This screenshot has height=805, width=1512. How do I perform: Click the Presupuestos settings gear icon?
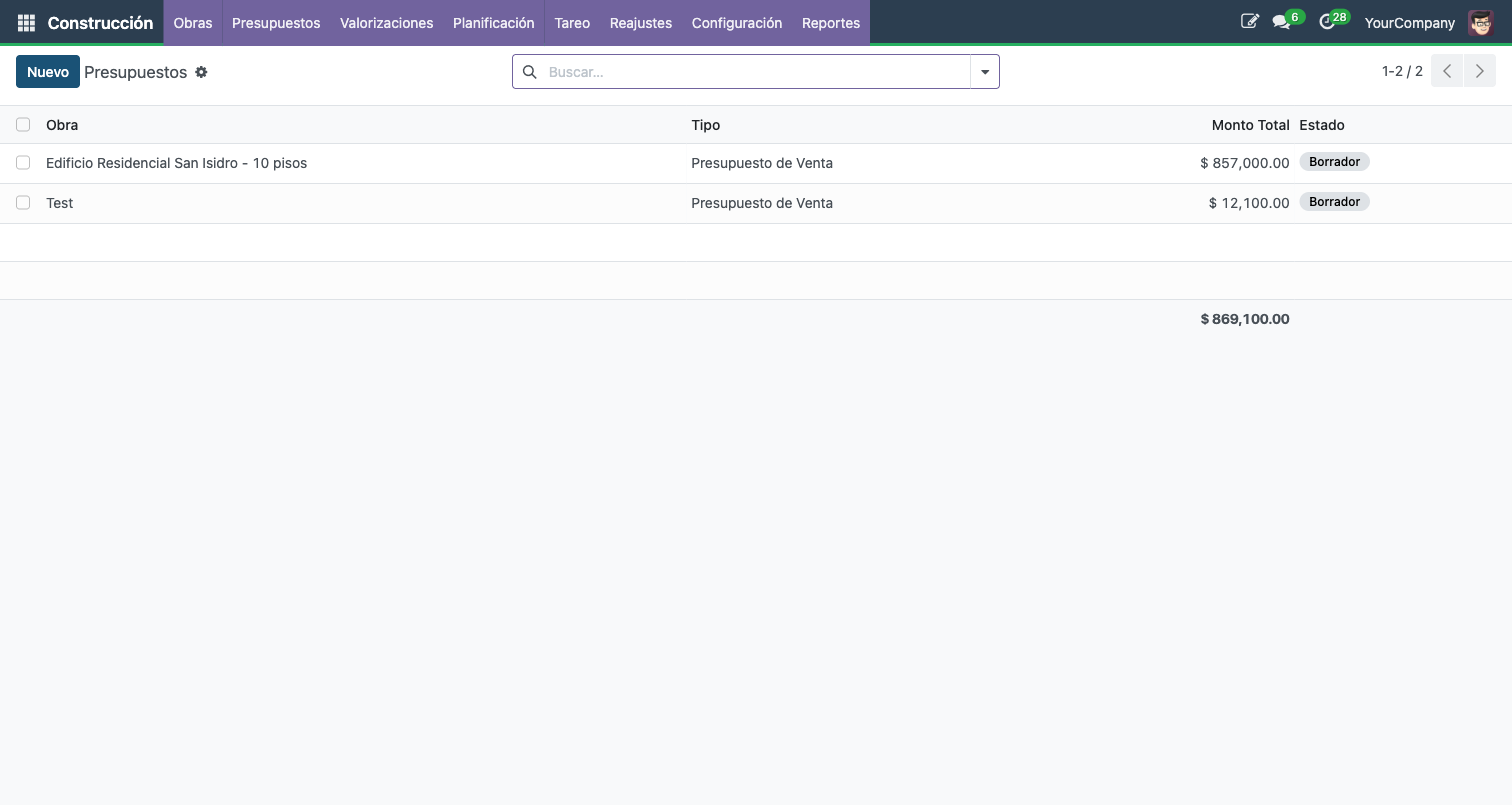coord(201,72)
